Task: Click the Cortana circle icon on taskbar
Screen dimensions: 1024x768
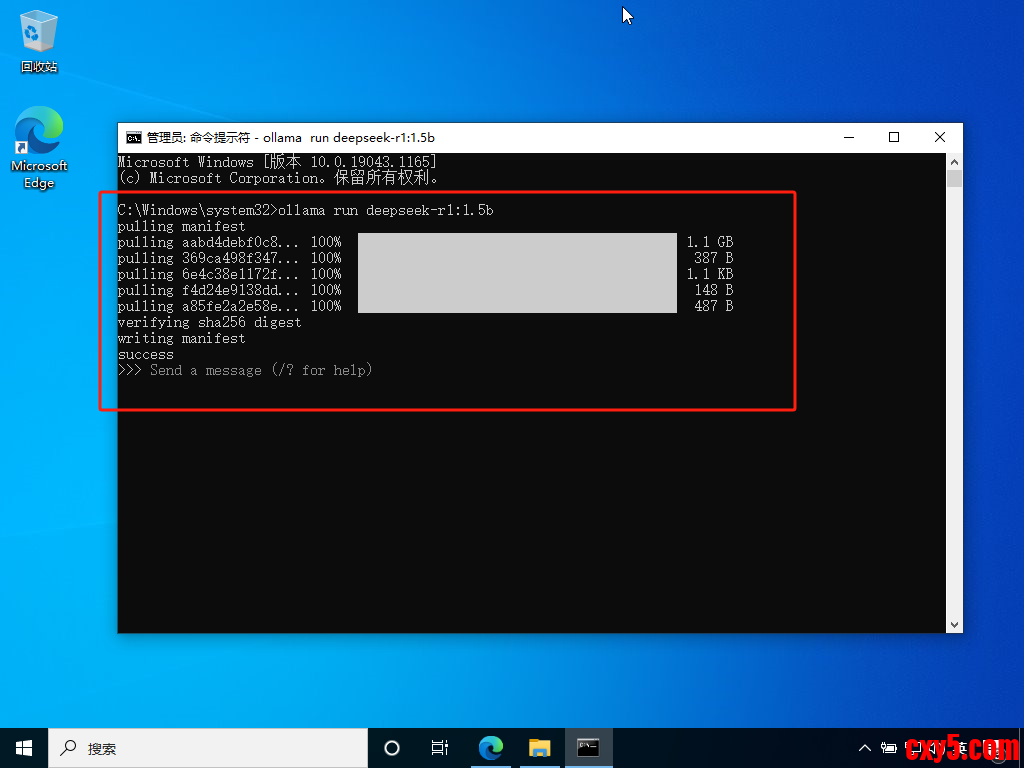Action: tap(392, 747)
